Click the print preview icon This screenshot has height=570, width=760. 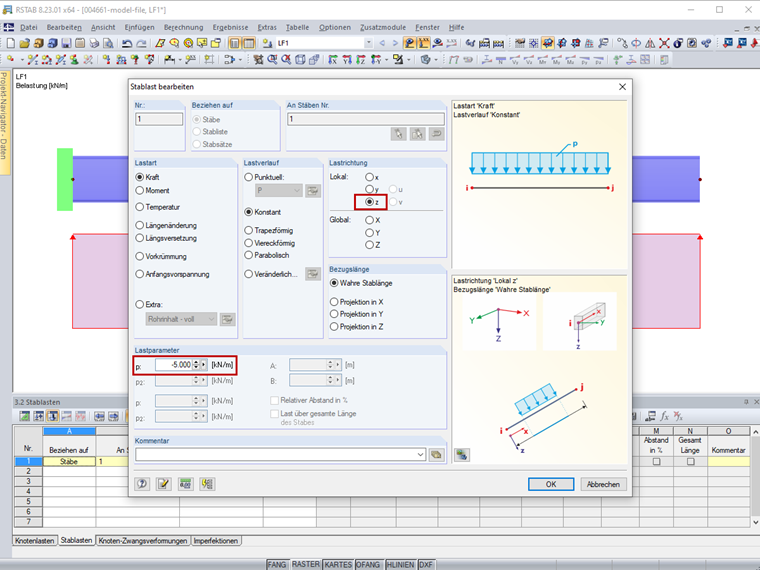tap(109, 43)
